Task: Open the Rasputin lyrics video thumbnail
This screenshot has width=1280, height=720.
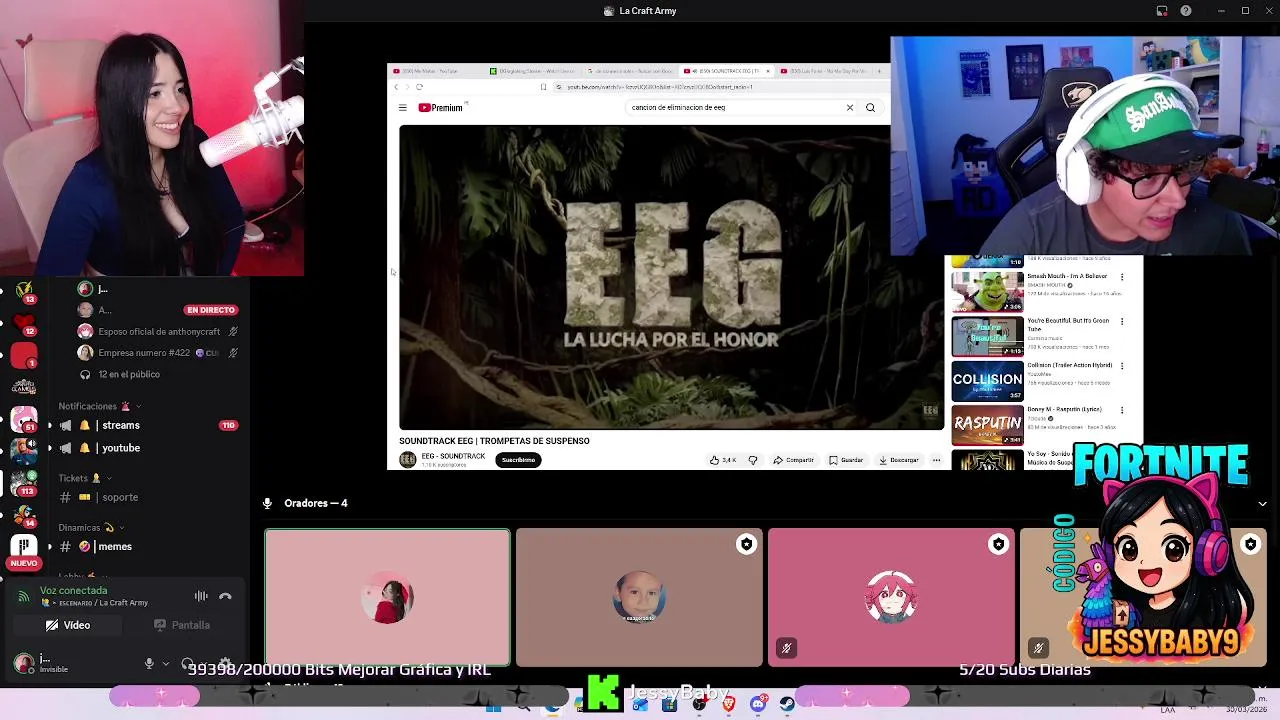Action: pyautogui.click(x=987, y=424)
